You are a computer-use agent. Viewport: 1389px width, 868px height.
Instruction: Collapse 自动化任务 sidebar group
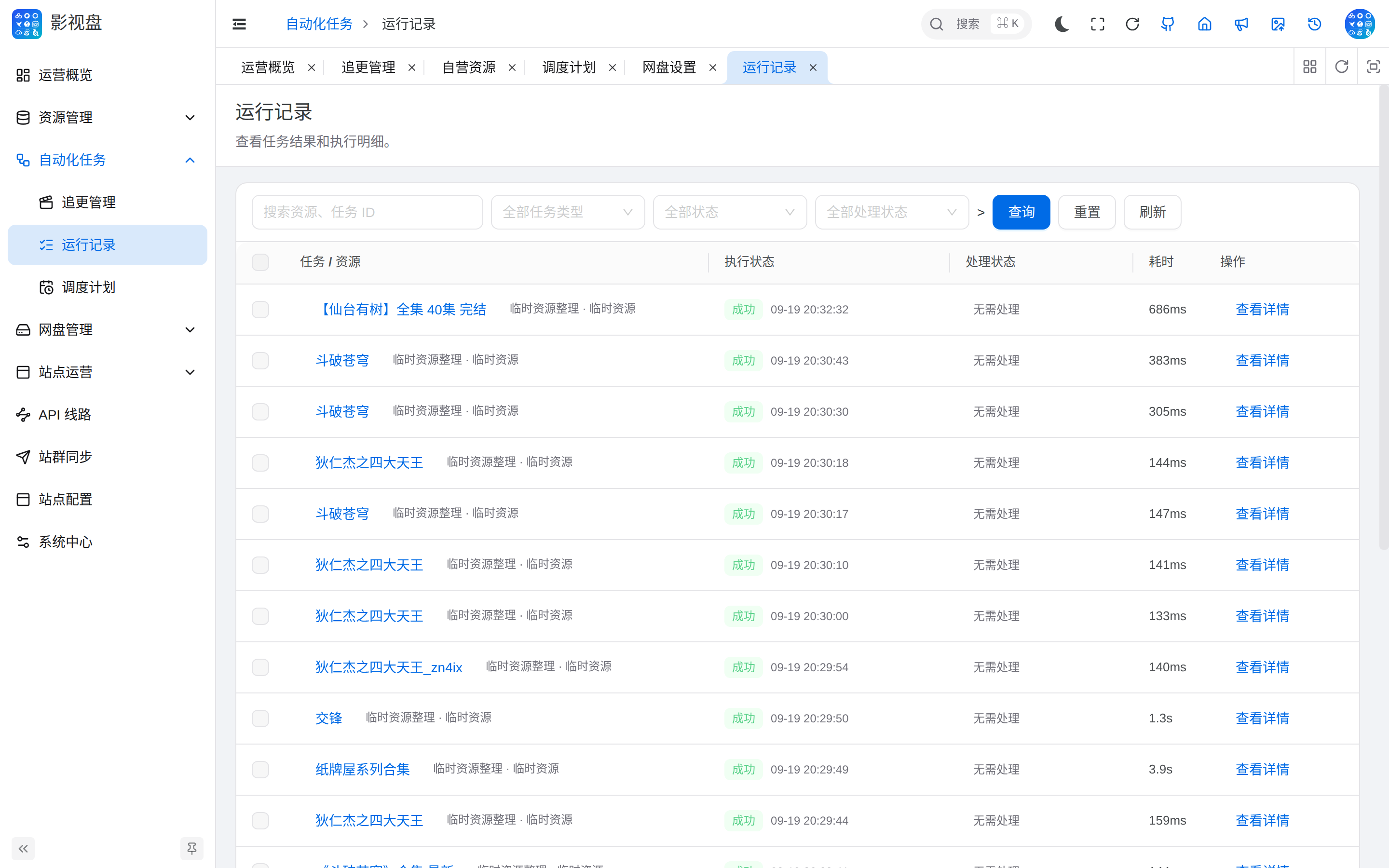pyautogui.click(x=108, y=160)
